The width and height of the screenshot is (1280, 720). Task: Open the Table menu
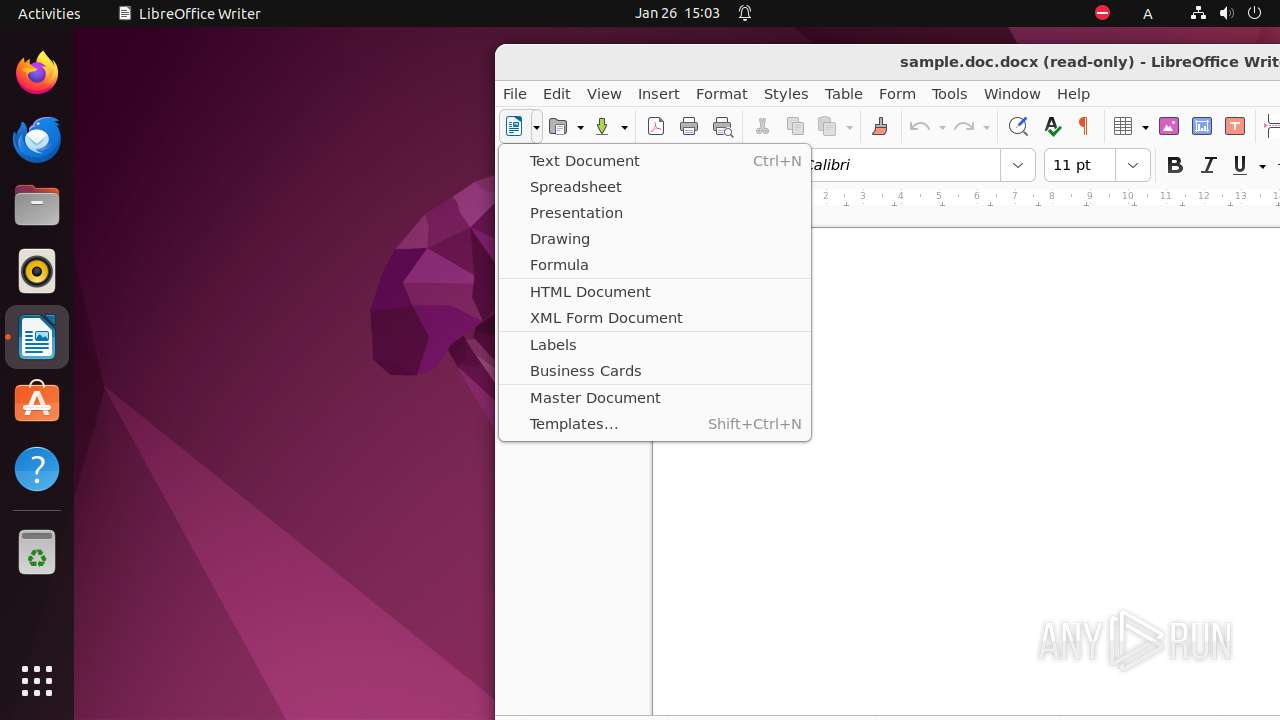pos(844,93)
